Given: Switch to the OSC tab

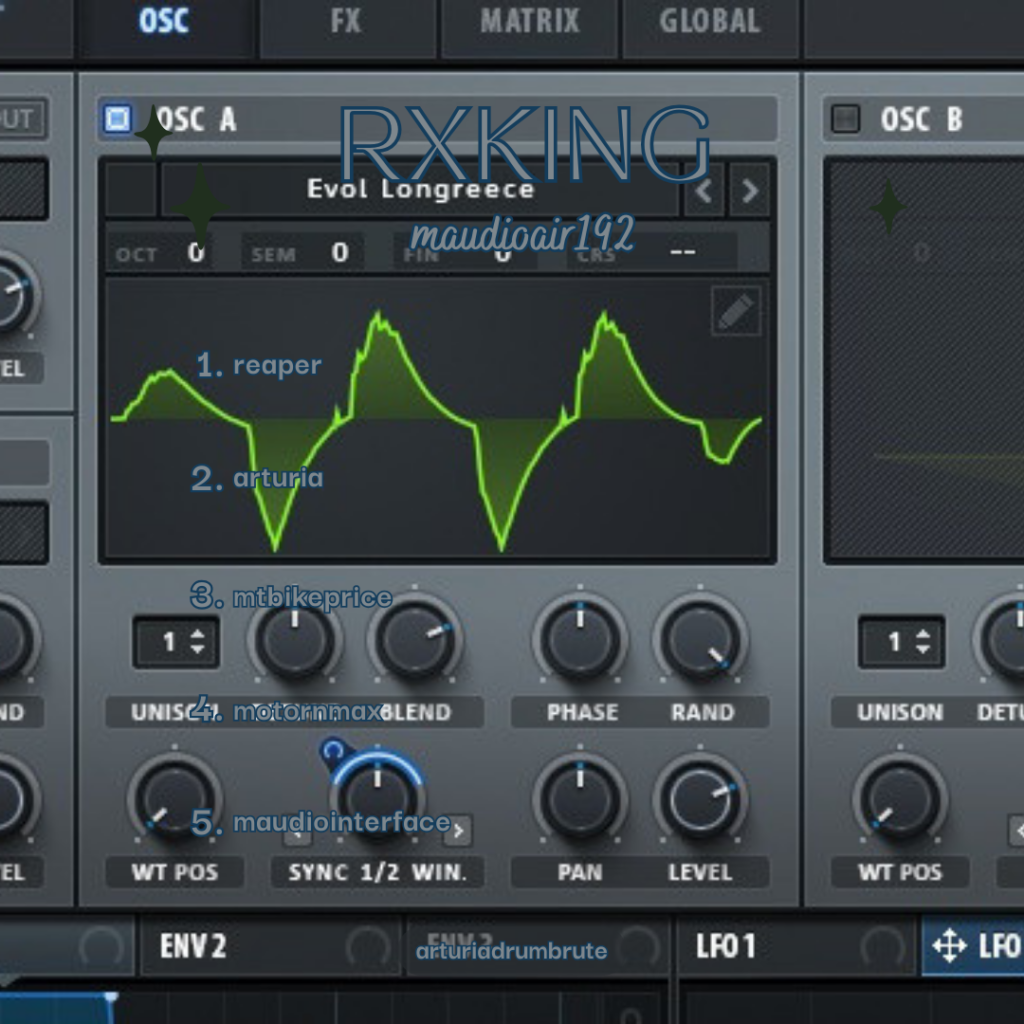Looking at the screenshot, I should 164,21.
